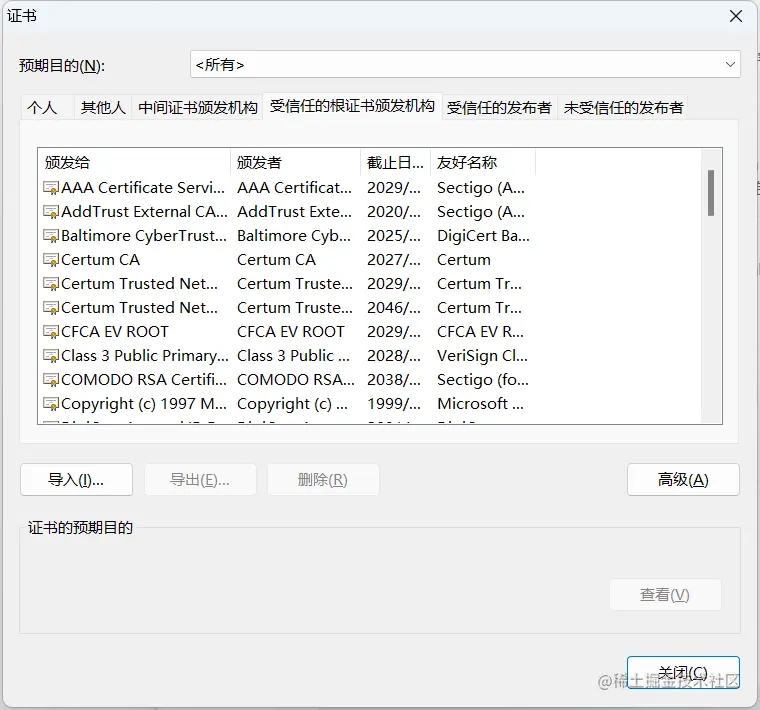
Task: Select the Certum CA certificate name
Action: (100, 260)
